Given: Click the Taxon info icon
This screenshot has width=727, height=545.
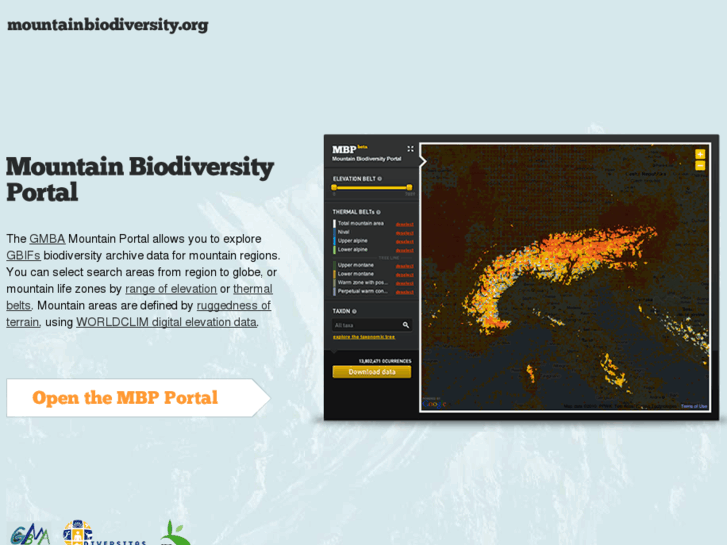Looking at the screenshot, I should (x=354, y=311).
